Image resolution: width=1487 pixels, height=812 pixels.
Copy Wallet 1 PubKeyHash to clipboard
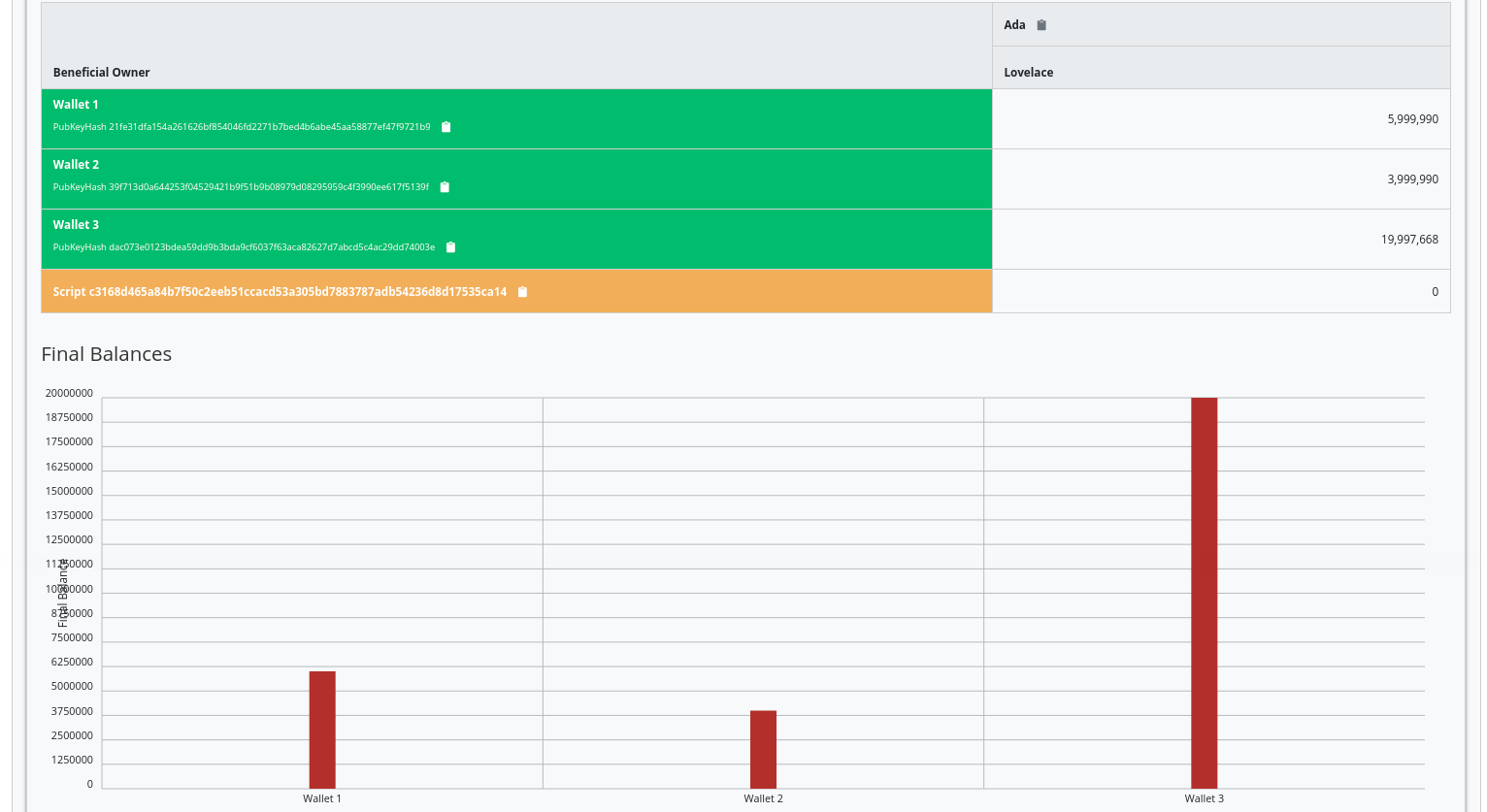tap(446, 127)
